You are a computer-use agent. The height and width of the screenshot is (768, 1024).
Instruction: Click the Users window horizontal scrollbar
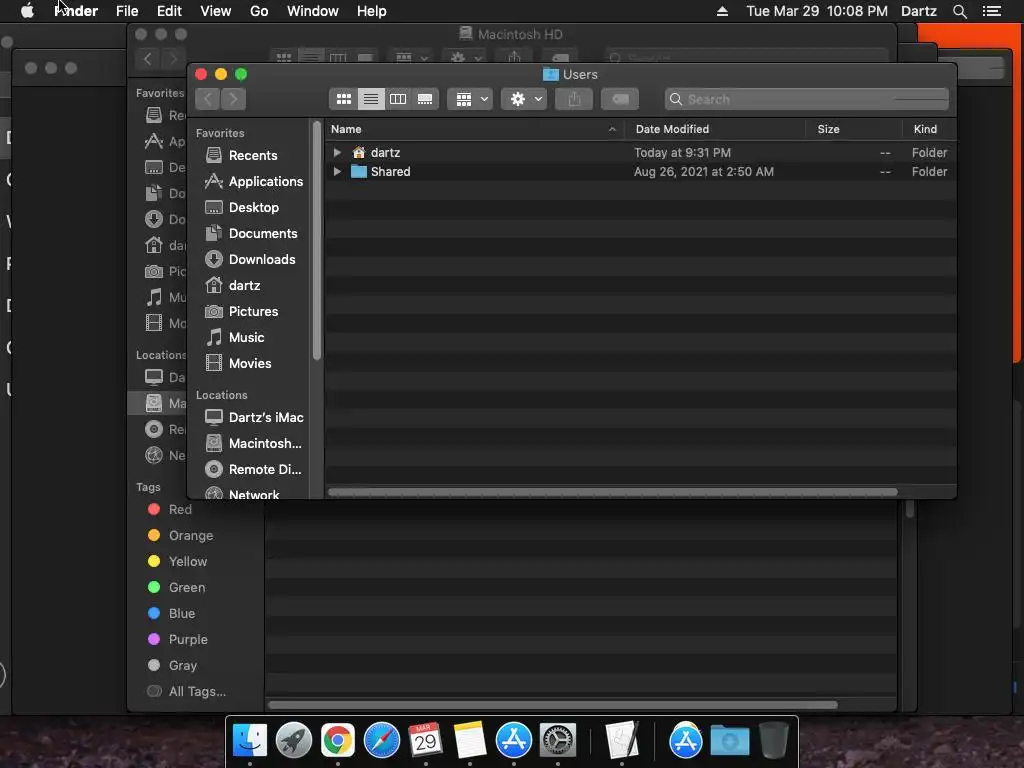[x=613, y=492]
